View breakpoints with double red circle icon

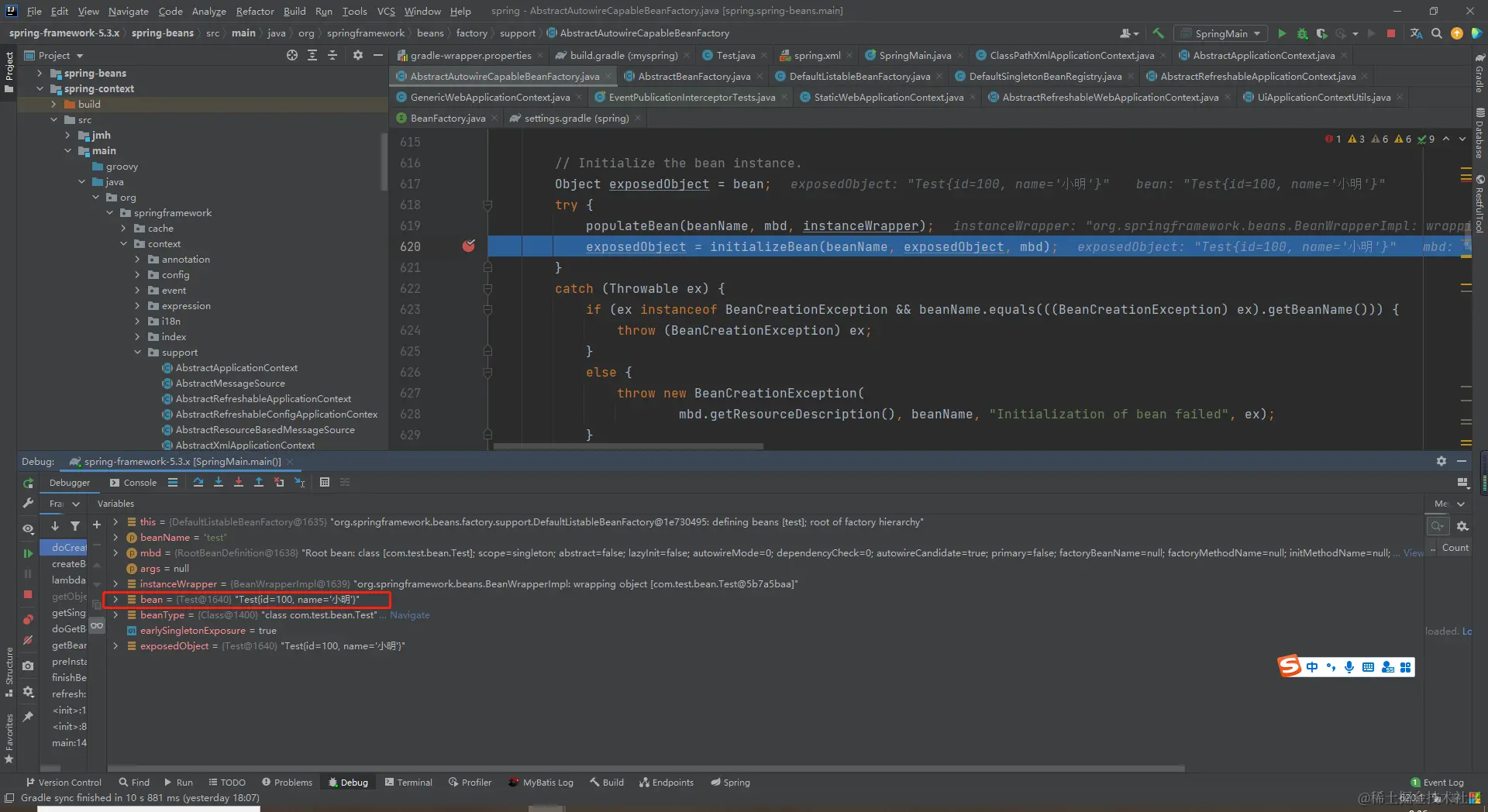pos(28,619)
